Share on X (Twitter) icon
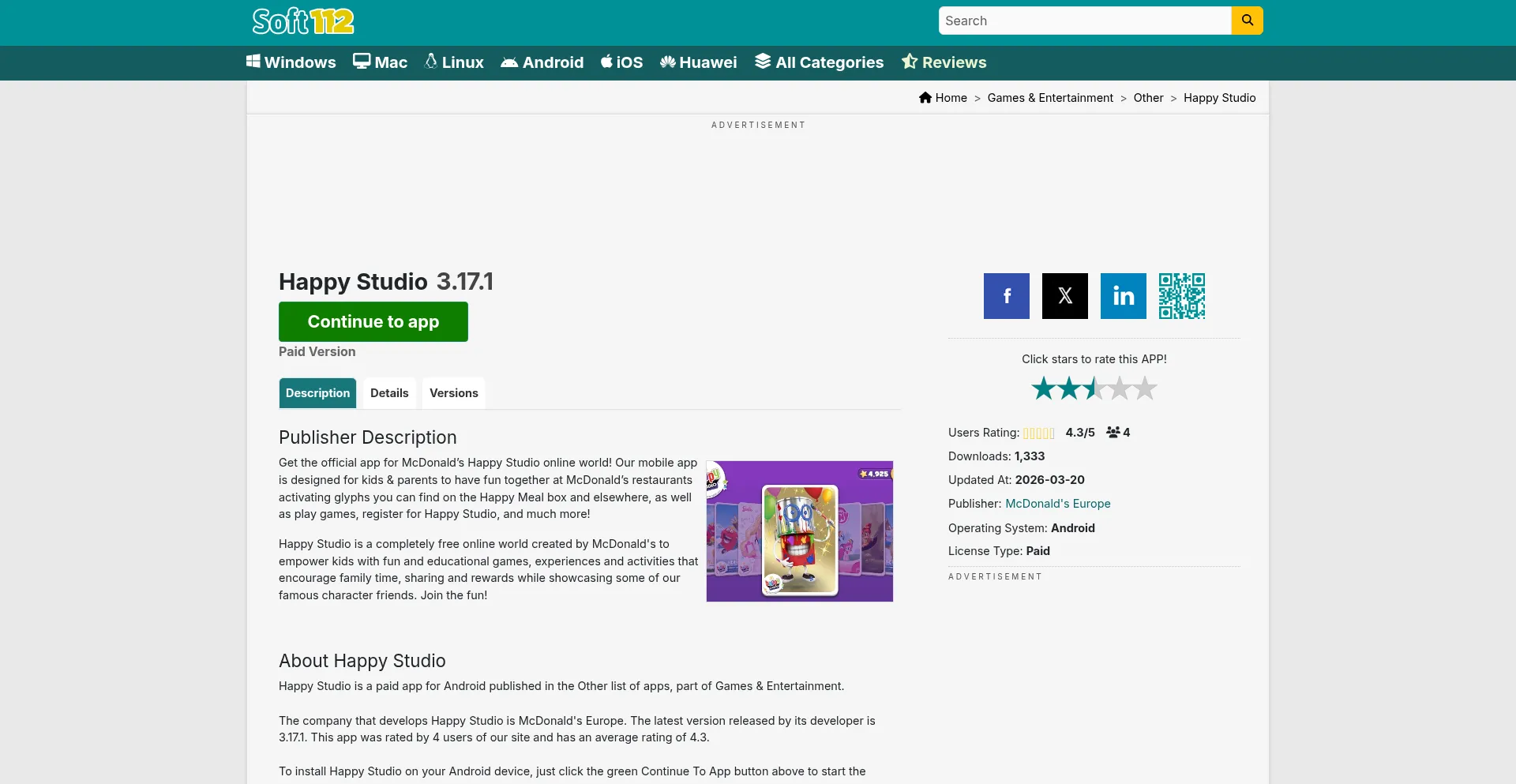This screenshot has height=784, width=1516. coord(1065,296)
